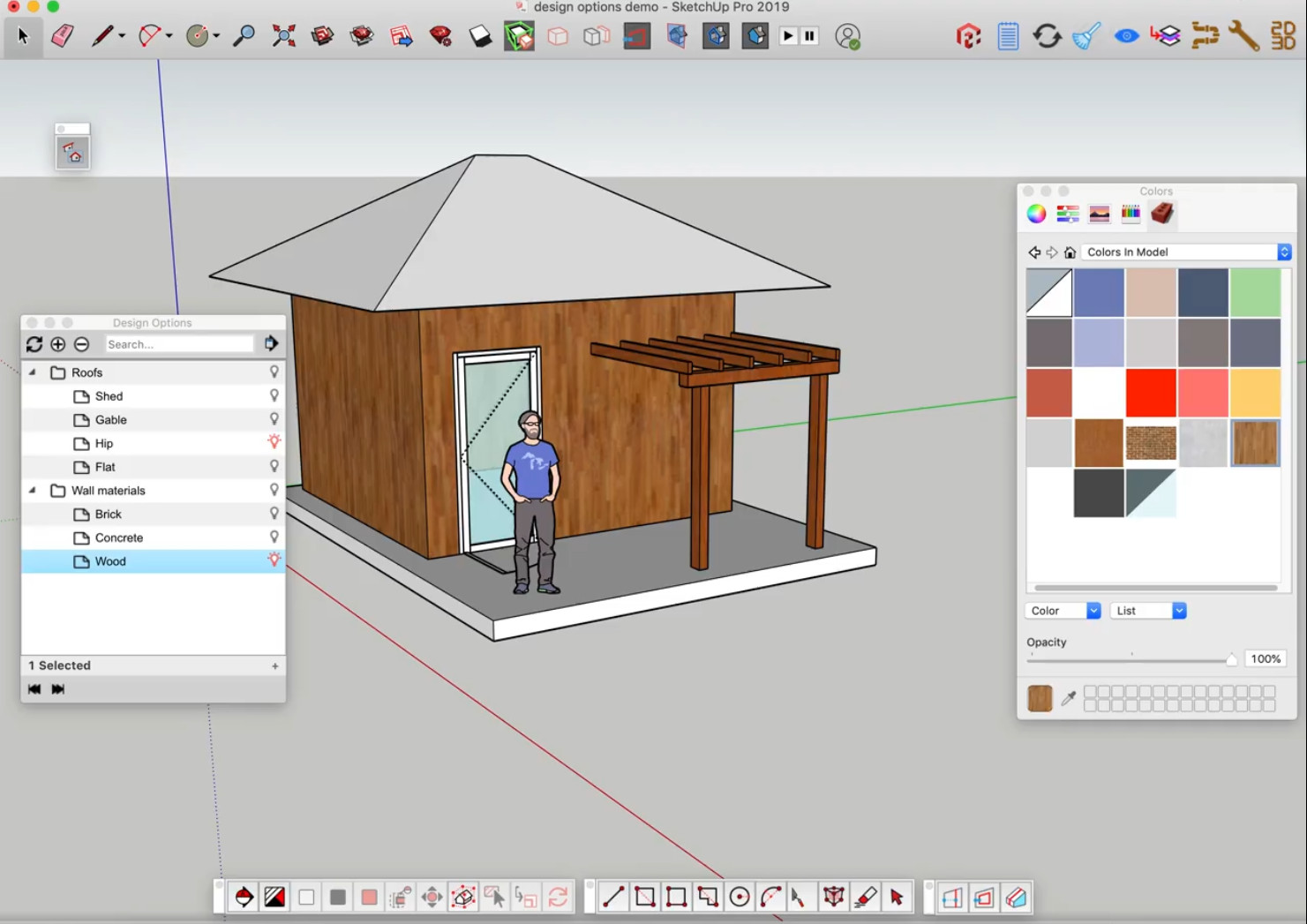The height and width of the screenshot is (924, 1307).
Task: Click the red cube extension icon
Action: click(968, 36)
